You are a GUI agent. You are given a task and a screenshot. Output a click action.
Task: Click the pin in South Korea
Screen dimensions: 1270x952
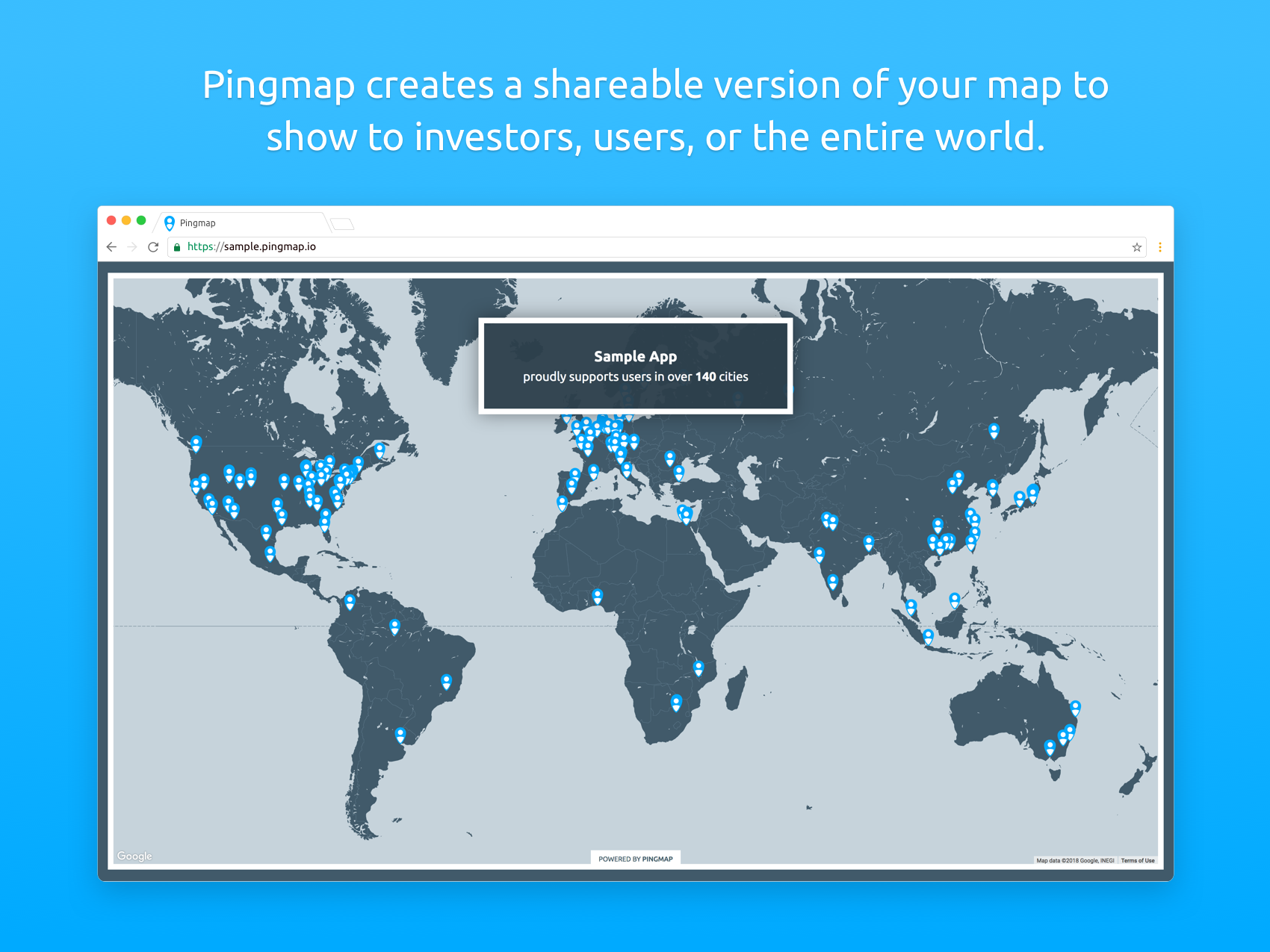992,487
